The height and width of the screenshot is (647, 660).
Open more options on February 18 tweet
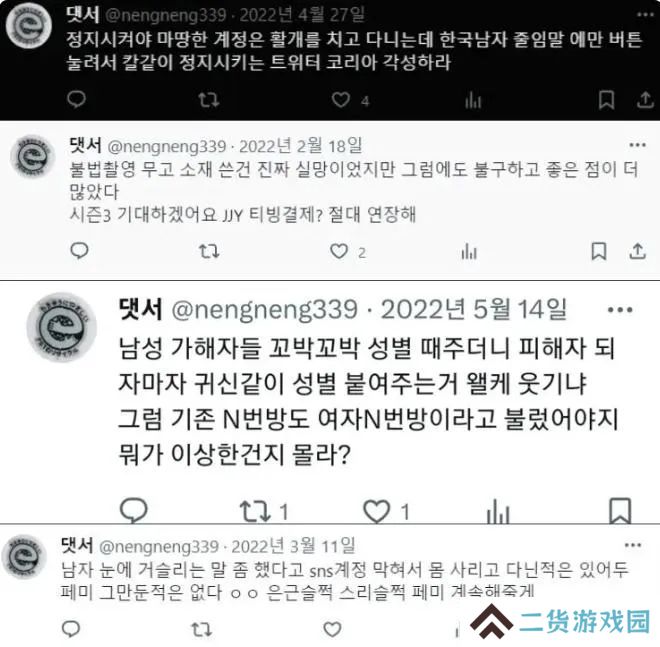tap(637, 145)
